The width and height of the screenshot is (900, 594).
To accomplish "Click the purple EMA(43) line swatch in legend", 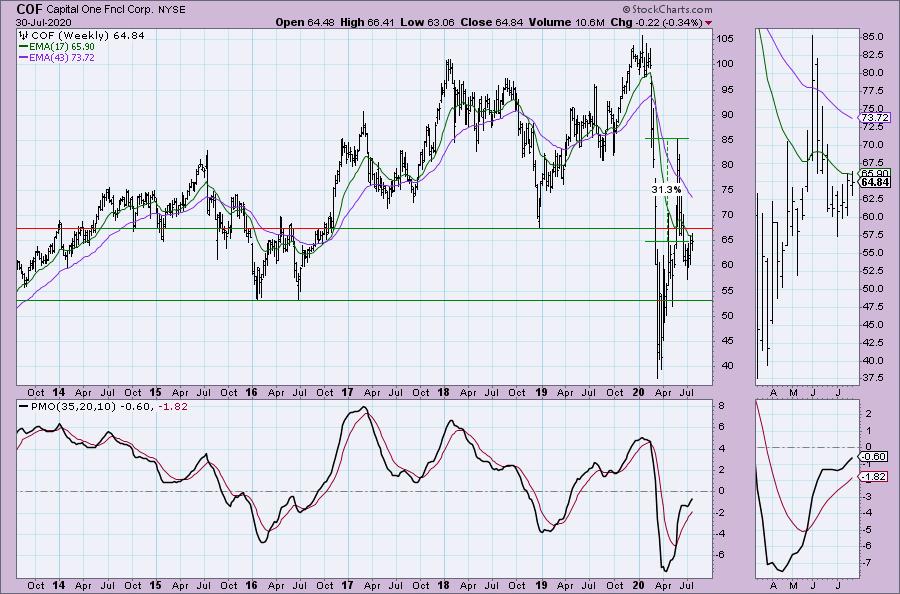I will click(x=24, y=58).
